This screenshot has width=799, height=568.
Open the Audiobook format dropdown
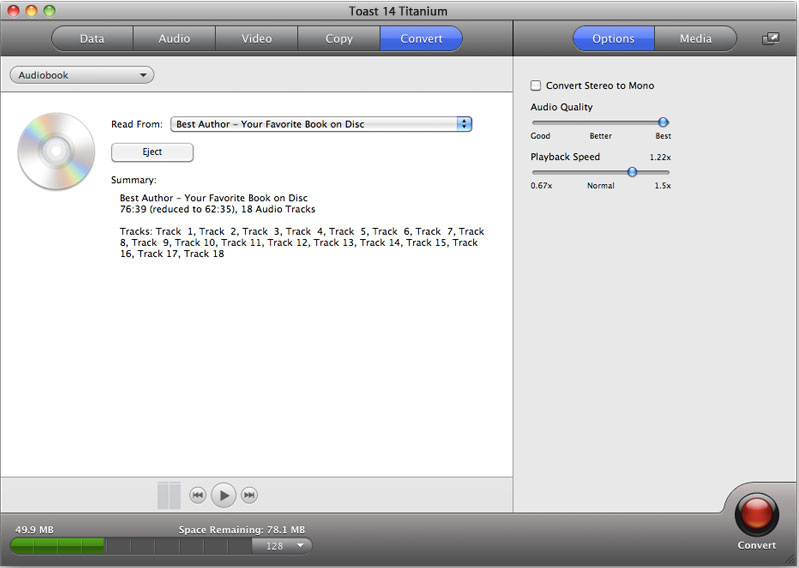[x=81, y=75]
